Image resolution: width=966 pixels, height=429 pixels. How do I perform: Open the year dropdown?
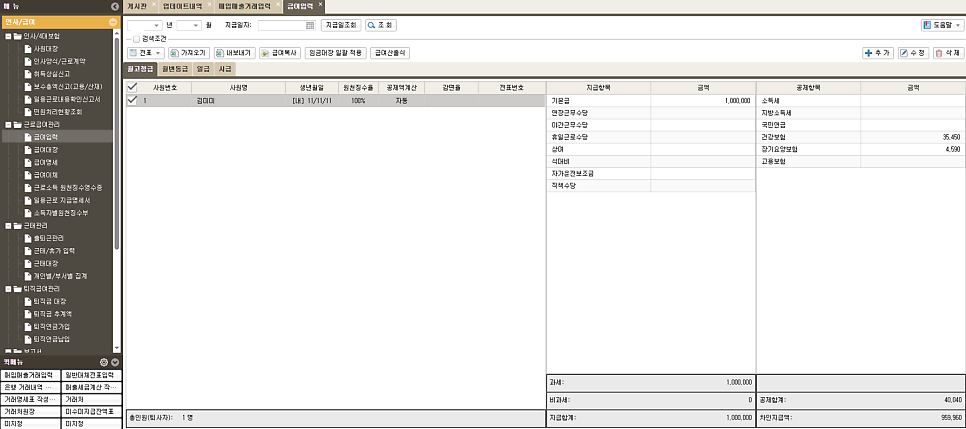[157, 25]
